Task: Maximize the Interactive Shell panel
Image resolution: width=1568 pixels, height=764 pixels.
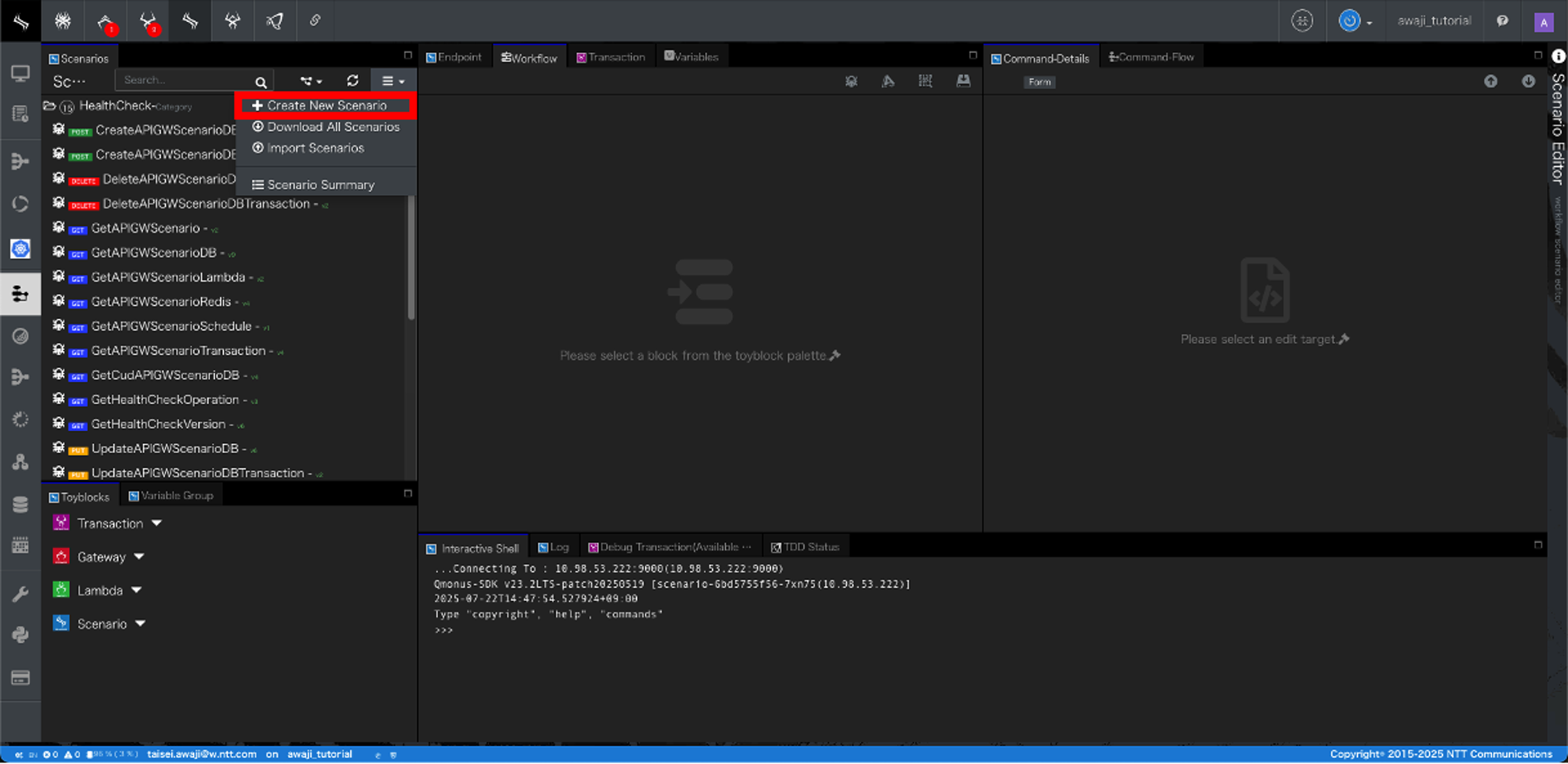Action: coord(1538,544)
